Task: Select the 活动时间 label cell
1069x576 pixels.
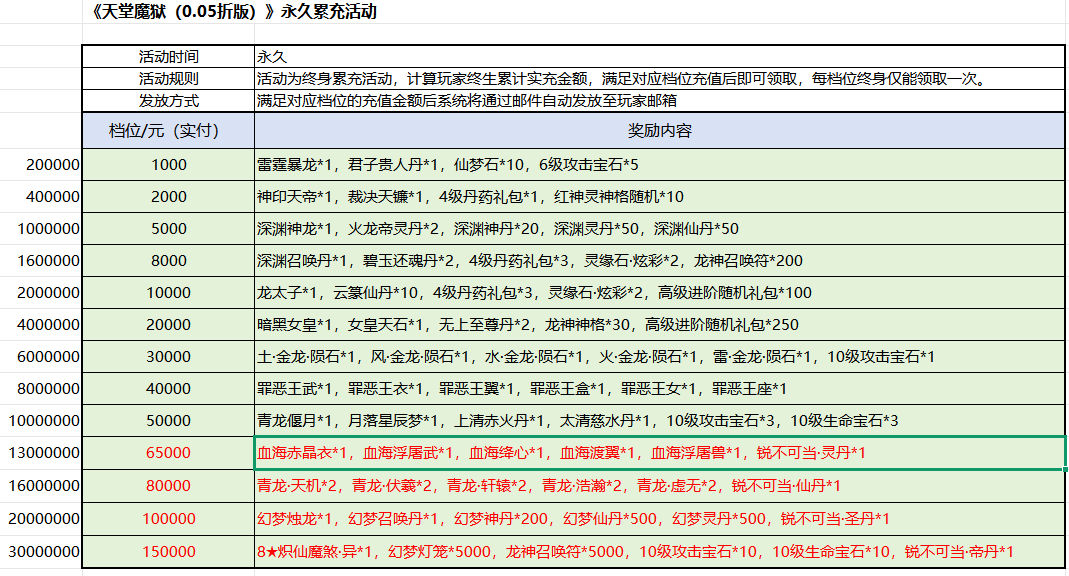Action: [168, 56]
